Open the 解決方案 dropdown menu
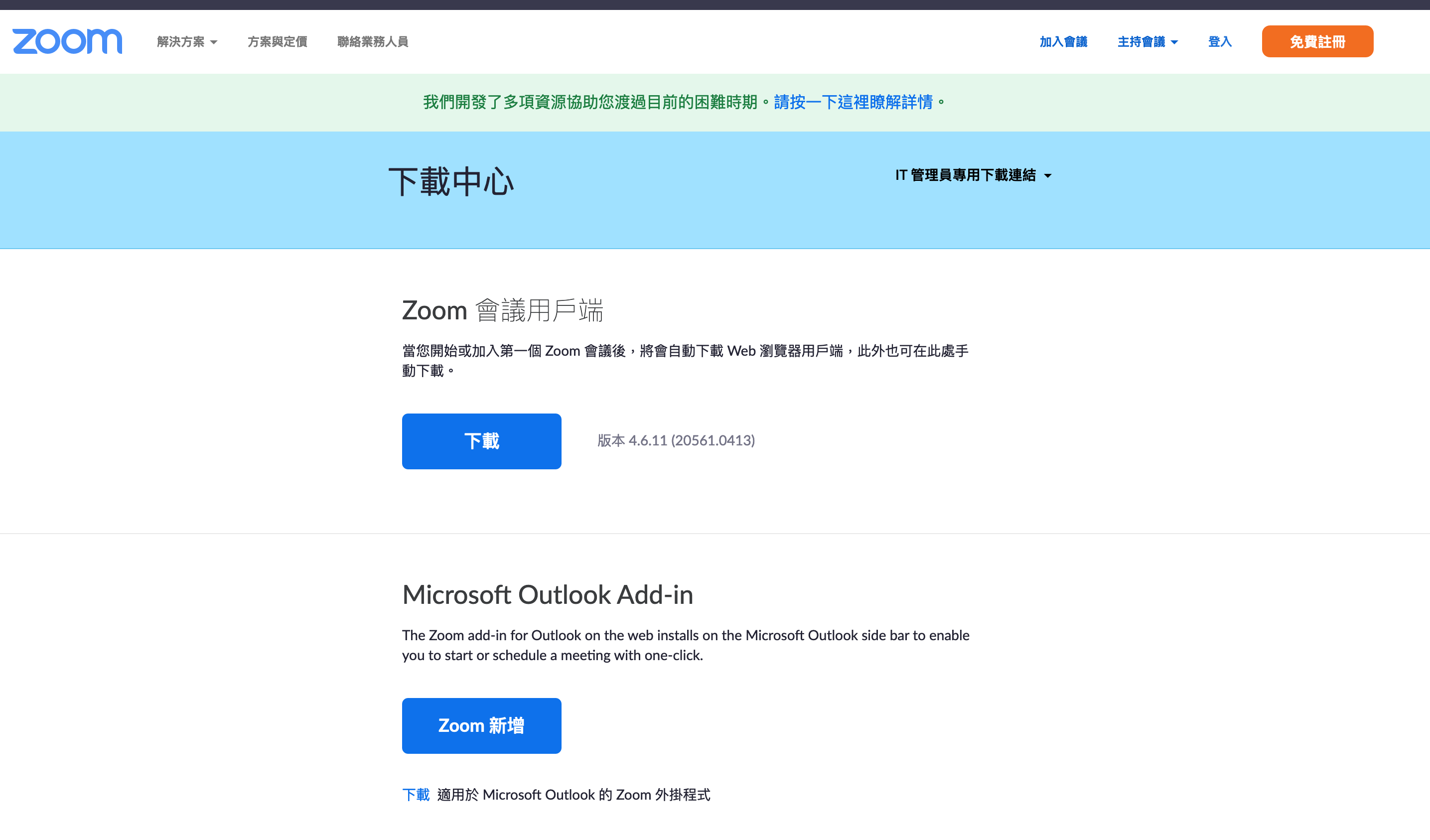Viewport: 1430px width, 840px height. [187, 42]
